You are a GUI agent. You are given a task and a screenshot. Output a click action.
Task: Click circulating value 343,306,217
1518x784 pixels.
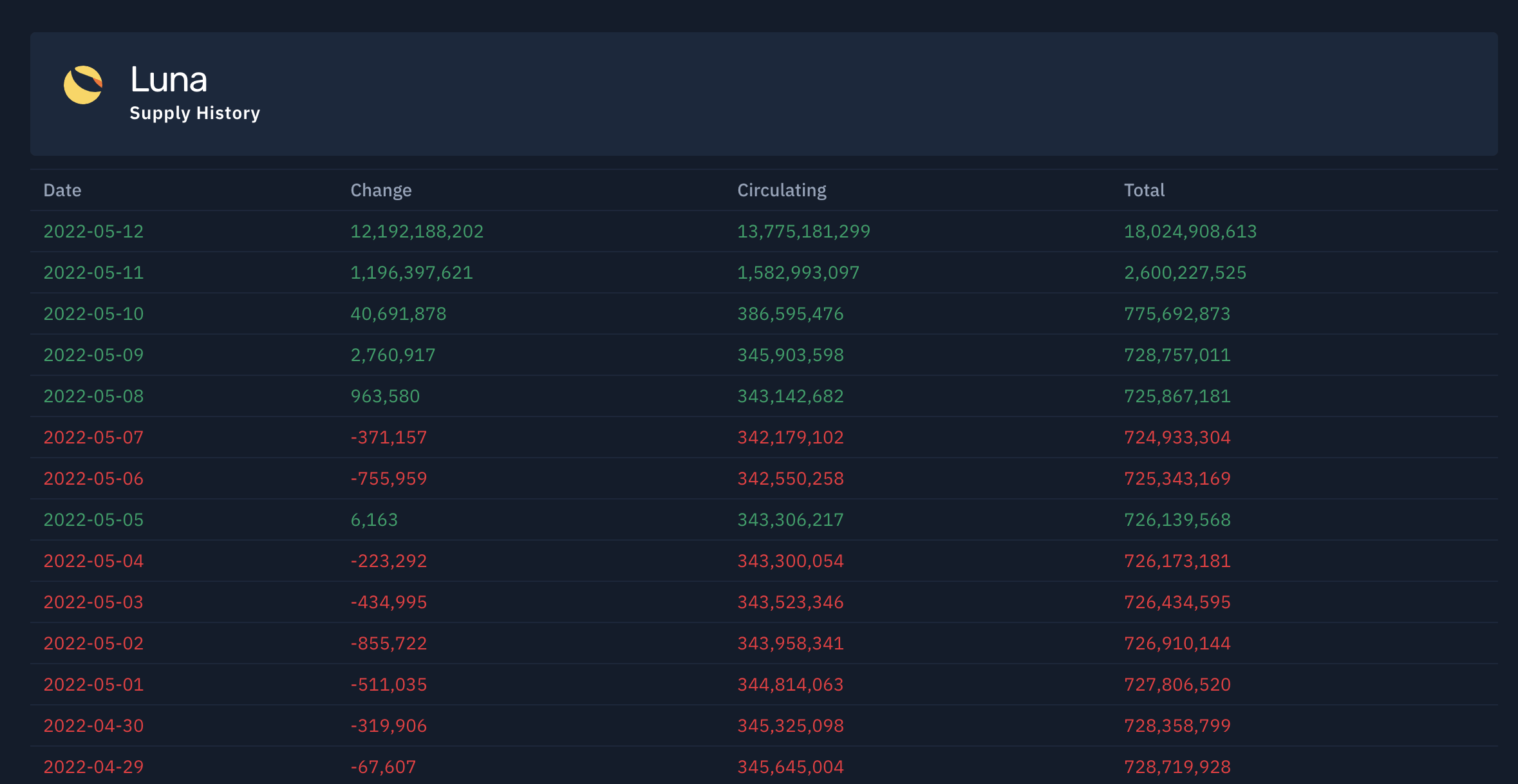tap(791, 520)
